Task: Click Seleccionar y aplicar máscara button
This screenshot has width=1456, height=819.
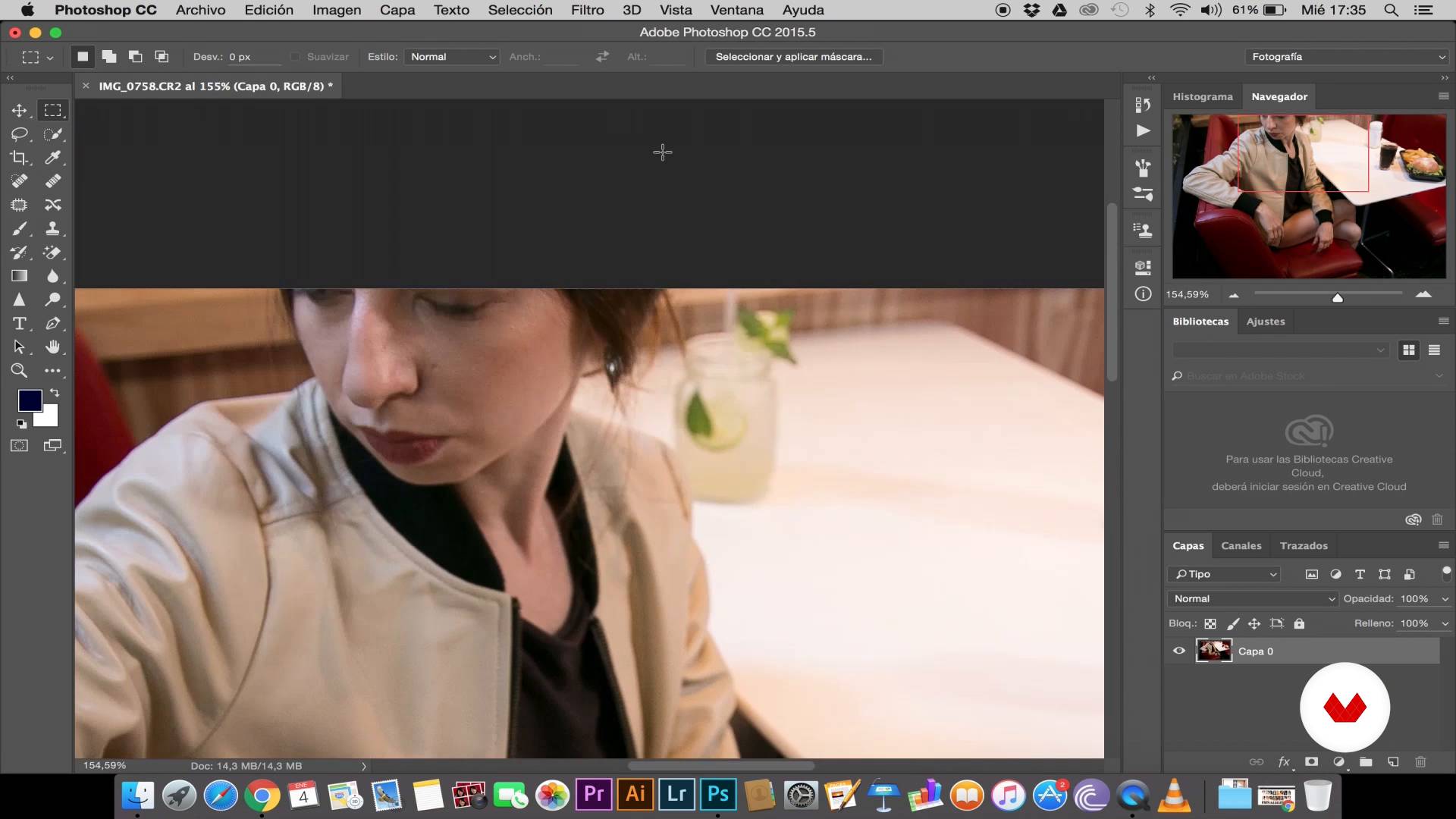Action: point(793,57)
